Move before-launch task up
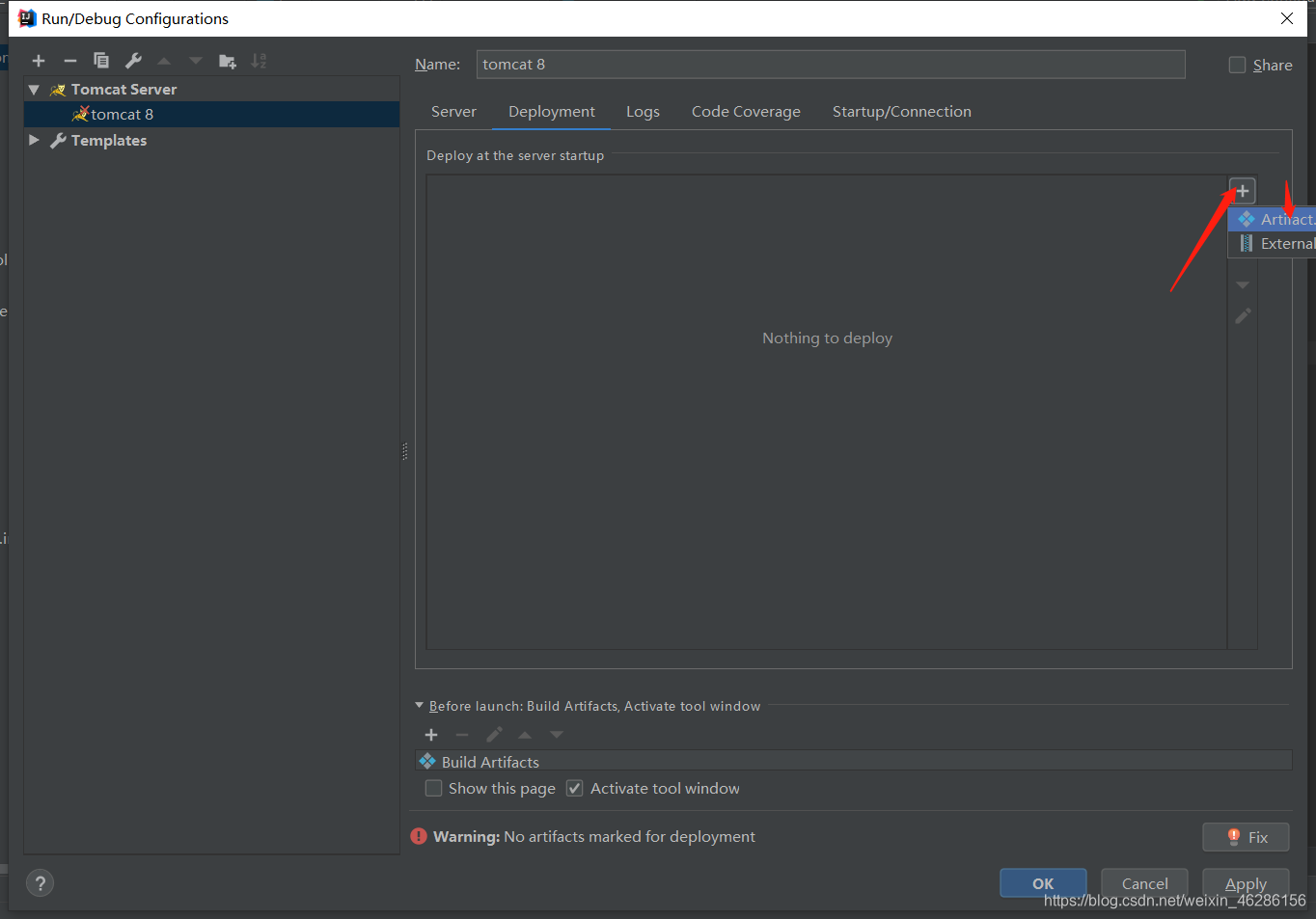Image resolution: width=1316 pixels, height=919 pixels. (525, 735)
